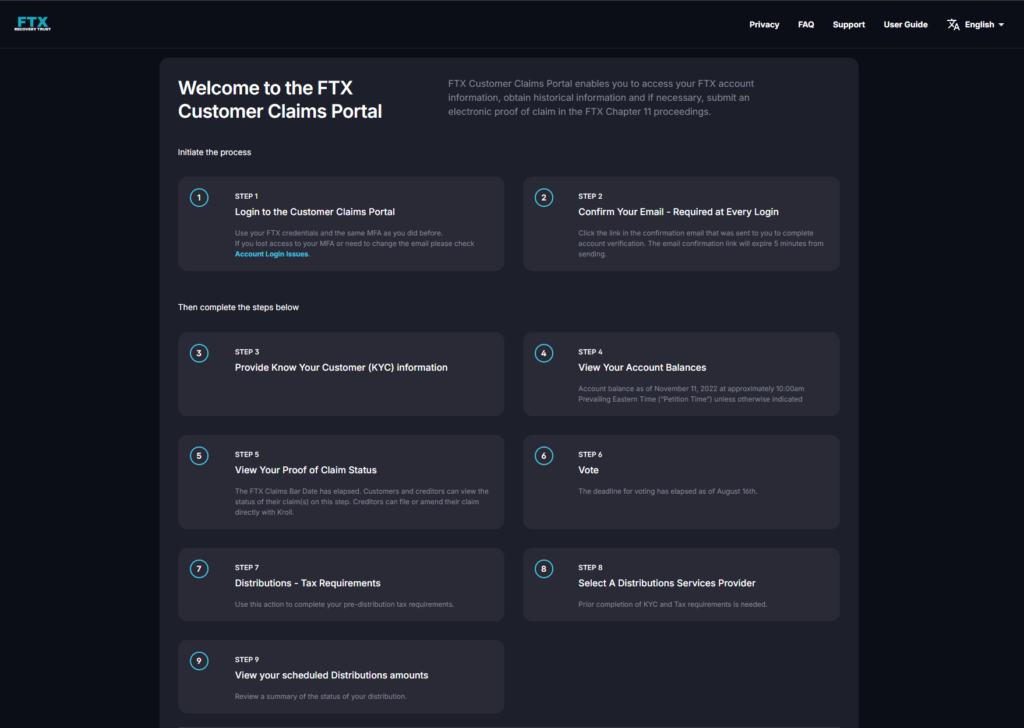Click the 'STEP 8' label
This screenshot has width=1024, height=728.
coord(590,568)
